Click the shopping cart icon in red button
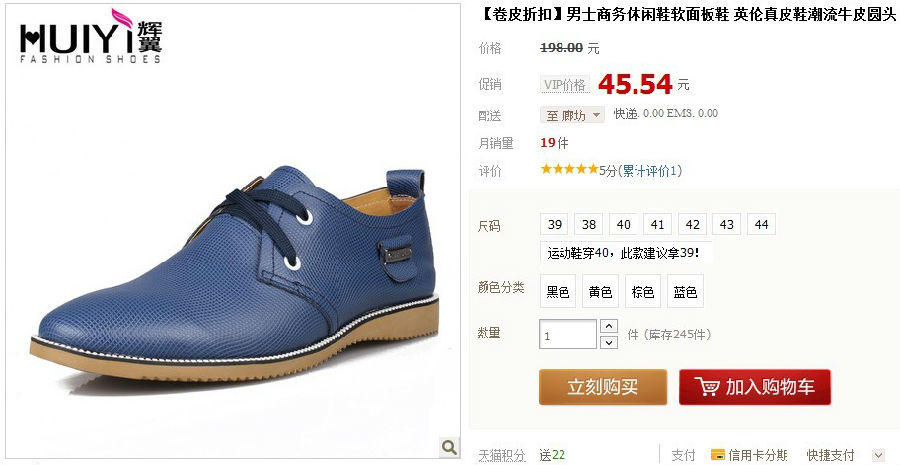 point(706,386)
